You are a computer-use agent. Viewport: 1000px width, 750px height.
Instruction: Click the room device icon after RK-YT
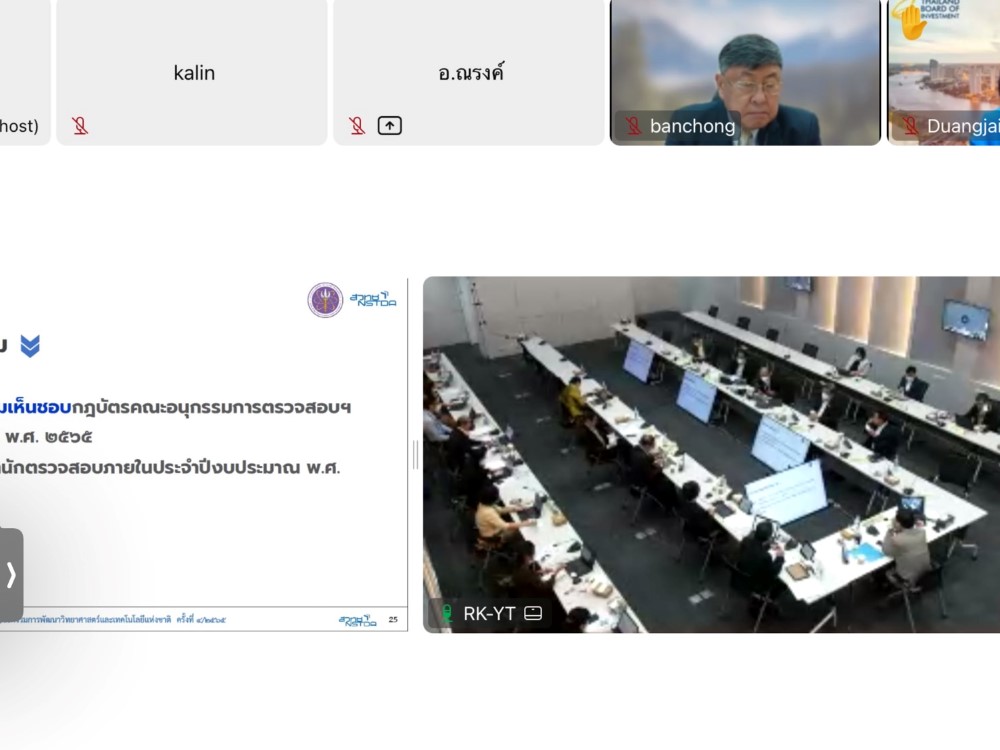(533, 613)
